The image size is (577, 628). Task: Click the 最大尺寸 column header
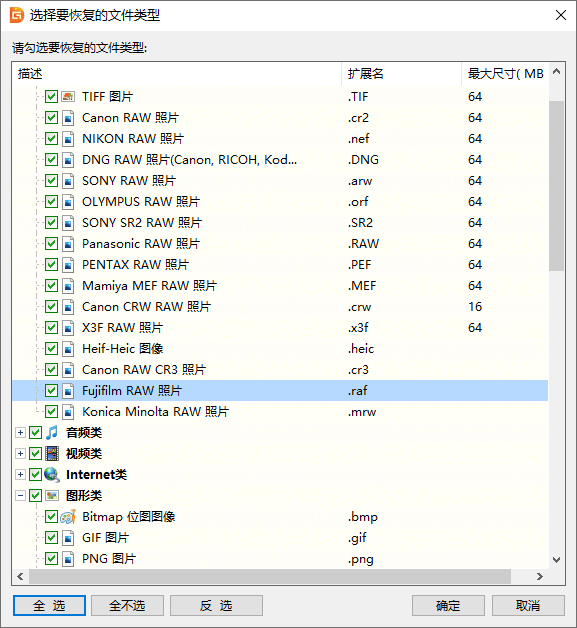[x=505, y=74]
